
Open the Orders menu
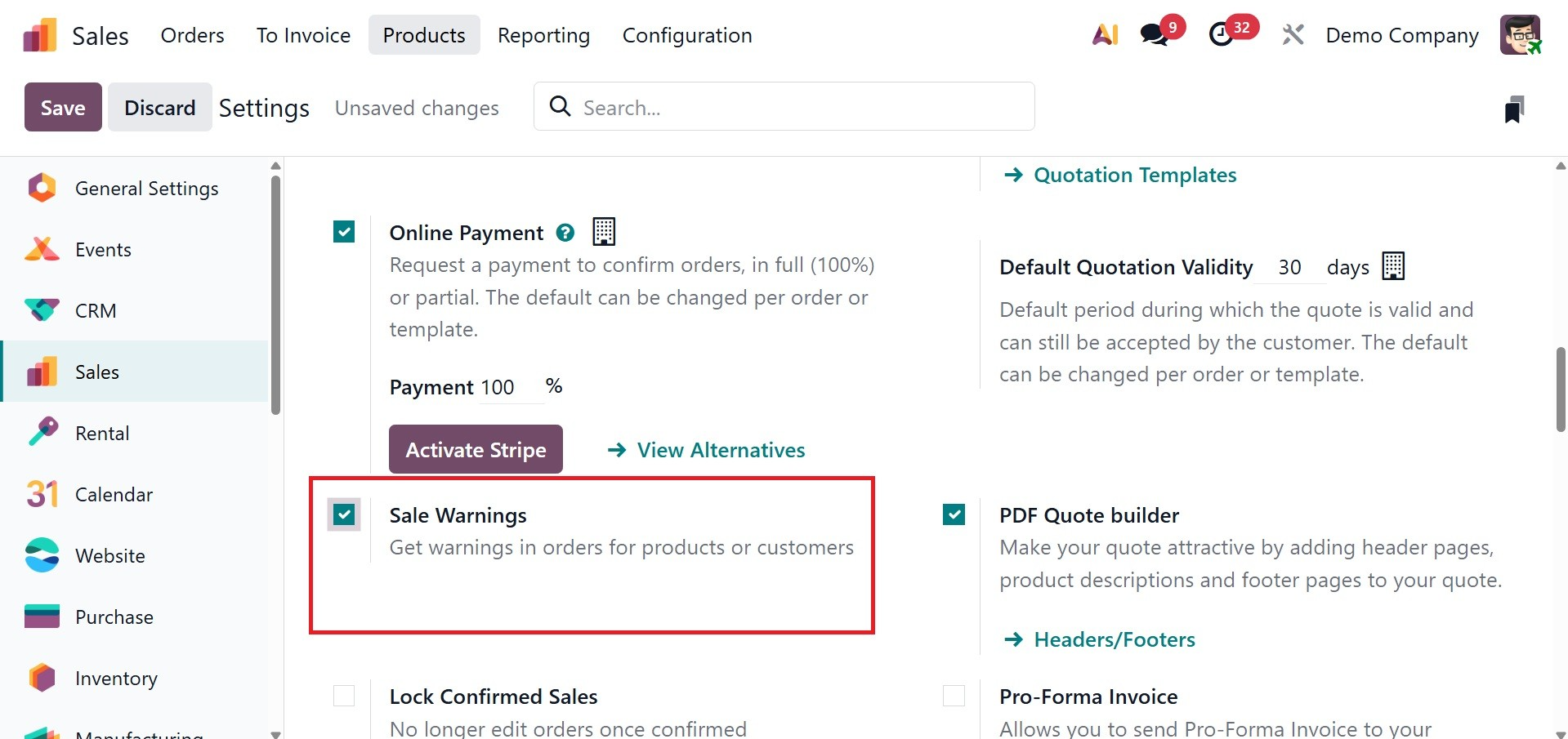192,35
